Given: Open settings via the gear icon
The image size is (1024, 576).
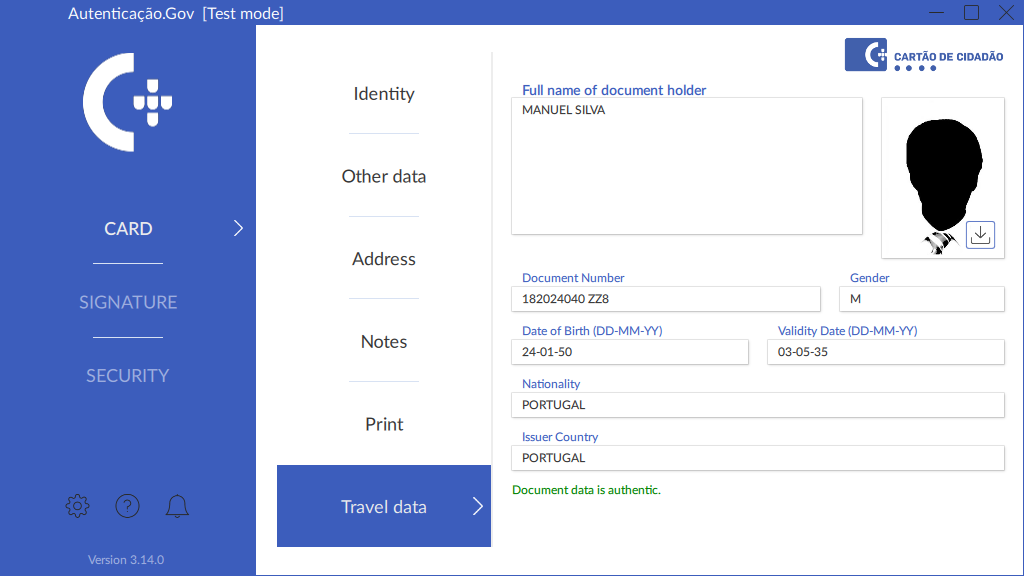Looking at the screenshot, I should tap(77, 506).
